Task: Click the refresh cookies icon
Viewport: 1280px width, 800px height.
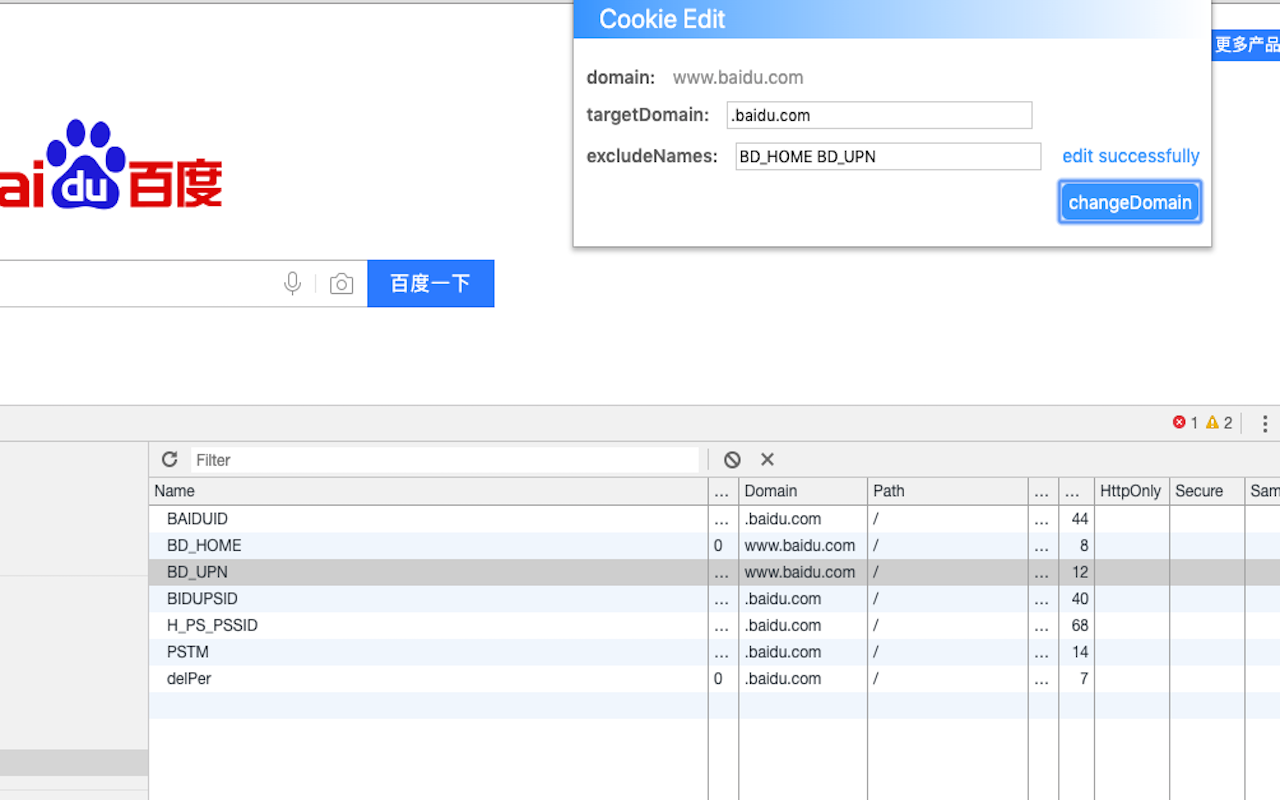Action: [169, 459]
